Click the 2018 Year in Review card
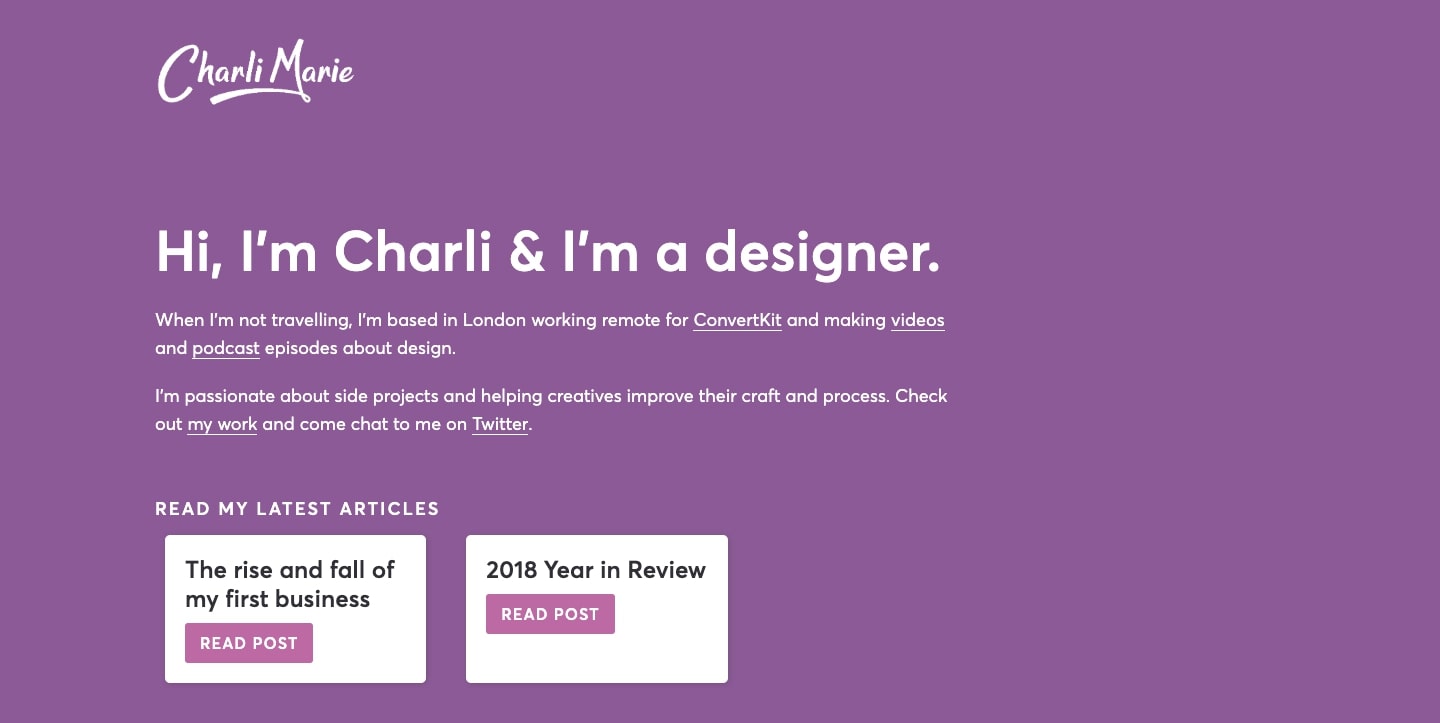 pyautogui.click(x=596, y=608)
